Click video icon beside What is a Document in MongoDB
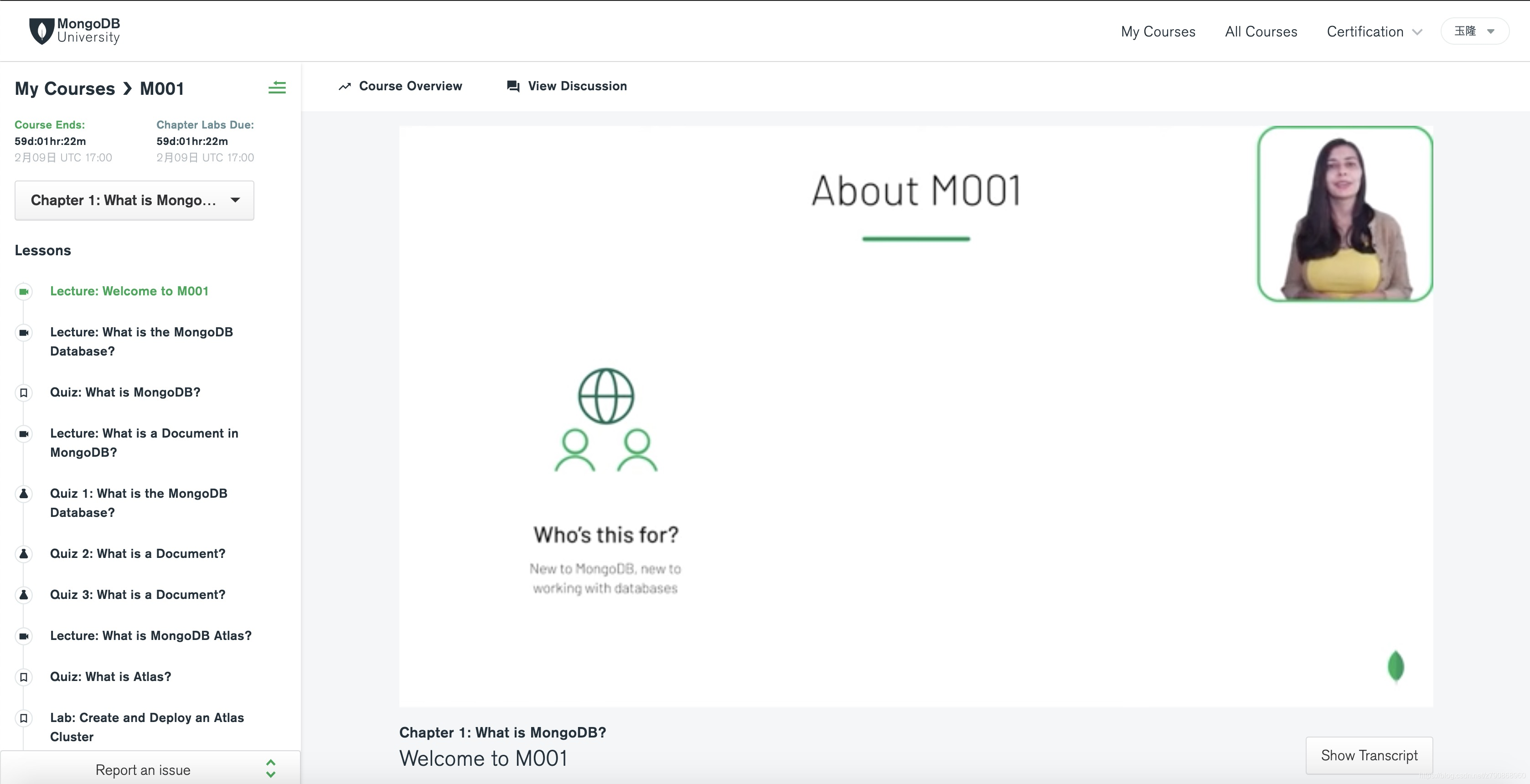Viewport: 1530px width, 784px height. pos(24,433)
